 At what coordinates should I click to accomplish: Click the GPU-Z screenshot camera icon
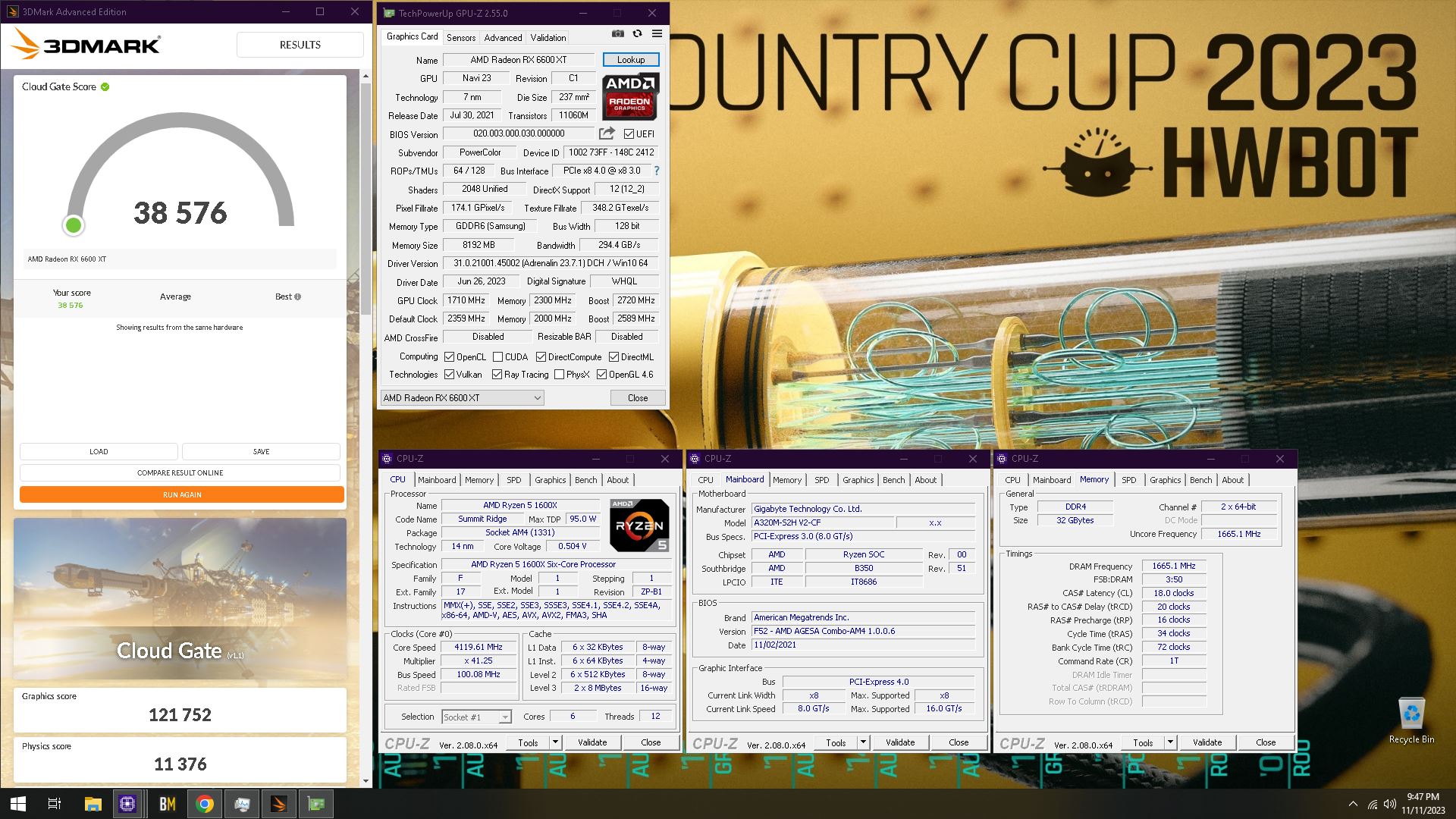pyautogui.click(x=618, y=34)
